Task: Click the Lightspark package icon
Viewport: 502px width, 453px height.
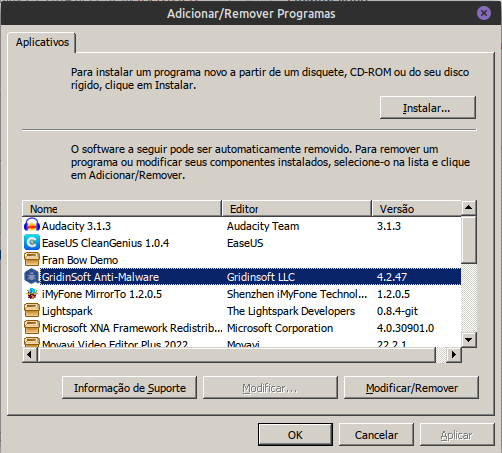Action: coord(32,311)
